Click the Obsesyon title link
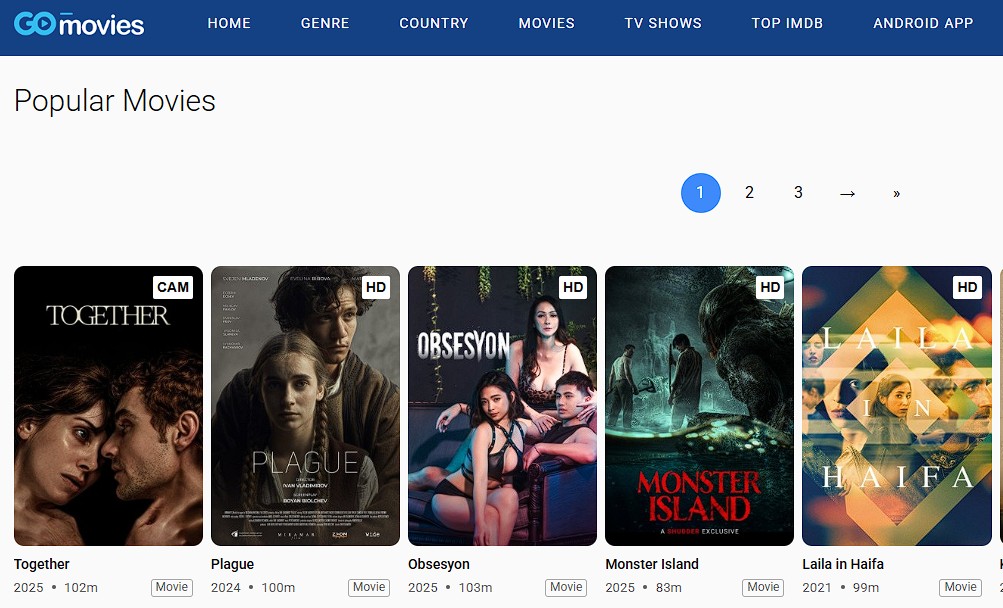This screenshot has height=608, width=1003. (439, 564)
